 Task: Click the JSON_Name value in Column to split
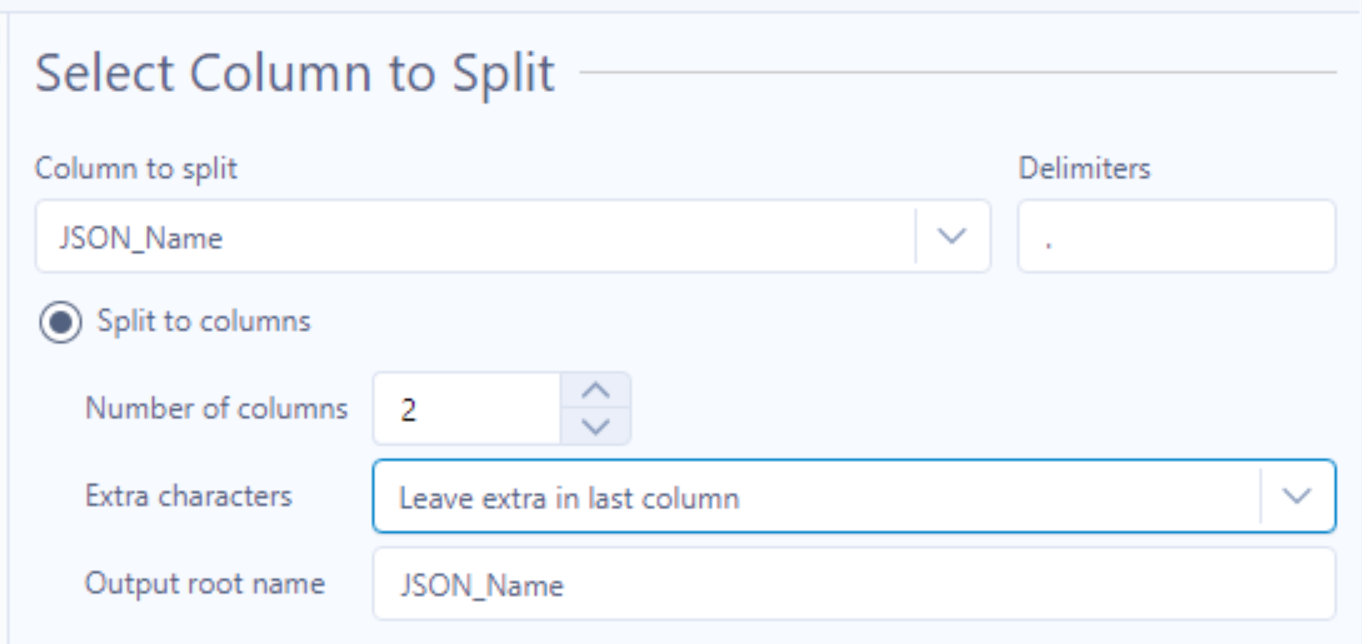(x=141, y=238)
